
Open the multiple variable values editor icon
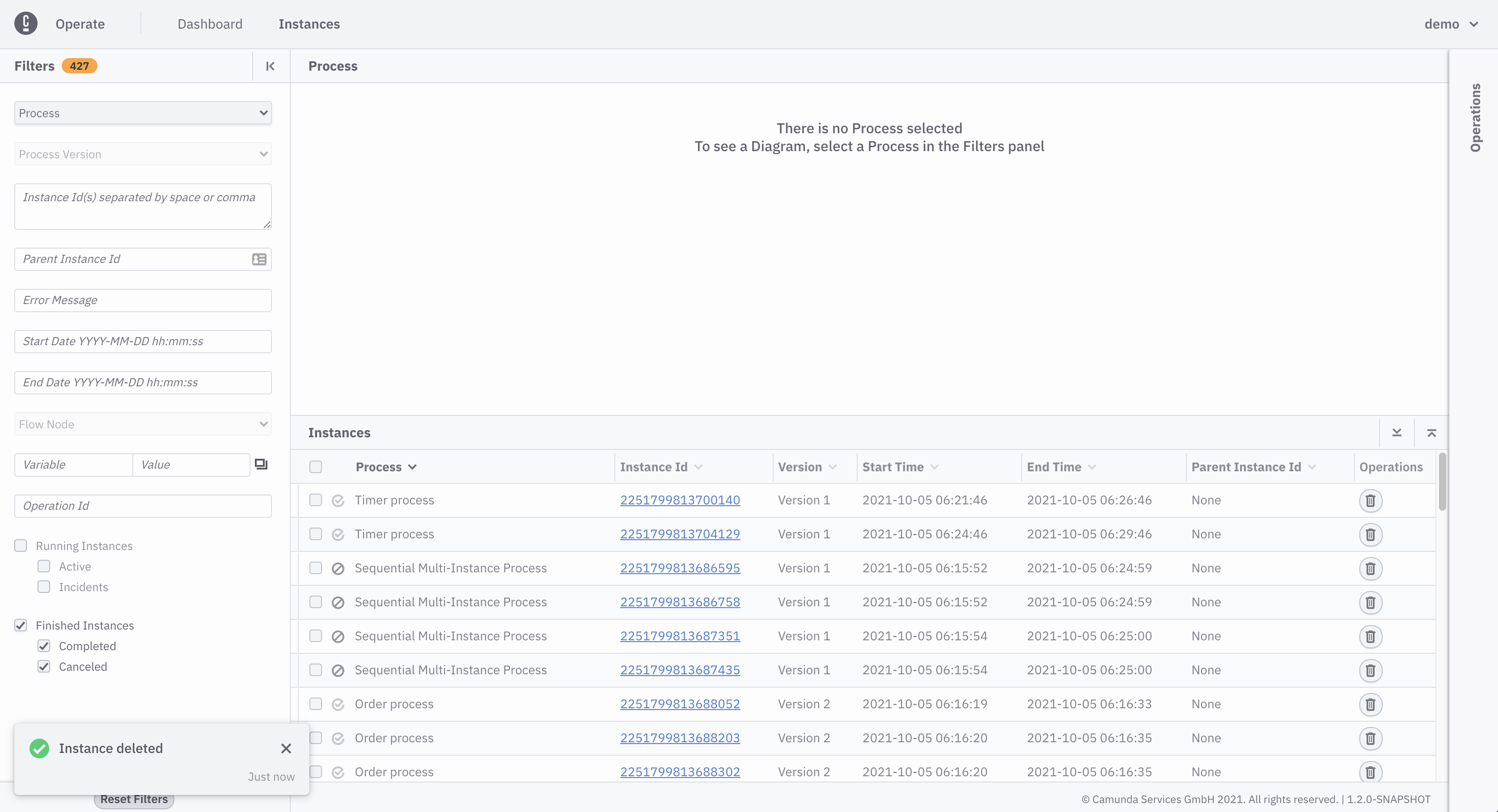pos(261,464)
